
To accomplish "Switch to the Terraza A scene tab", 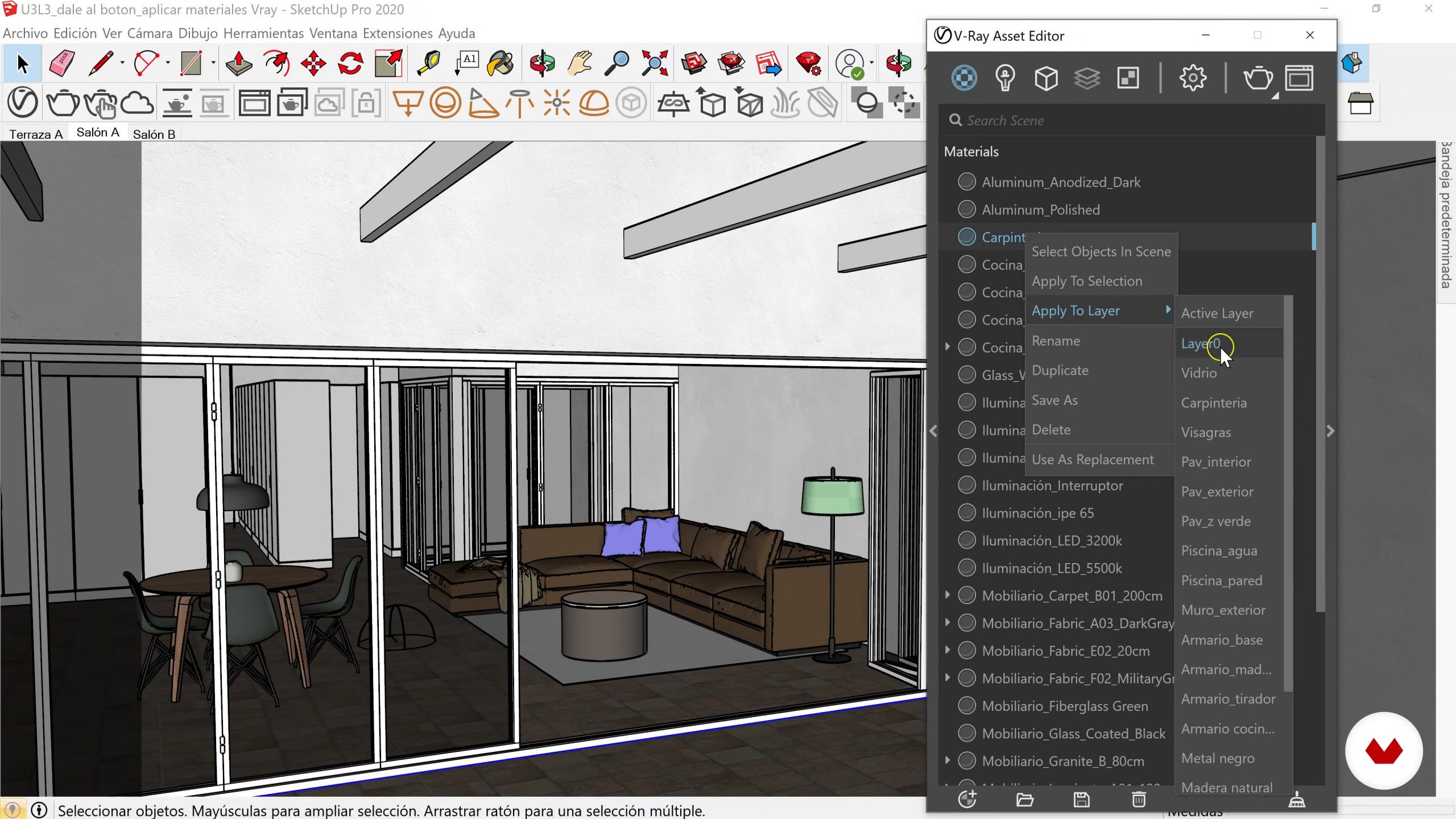I will pos(36,134).
